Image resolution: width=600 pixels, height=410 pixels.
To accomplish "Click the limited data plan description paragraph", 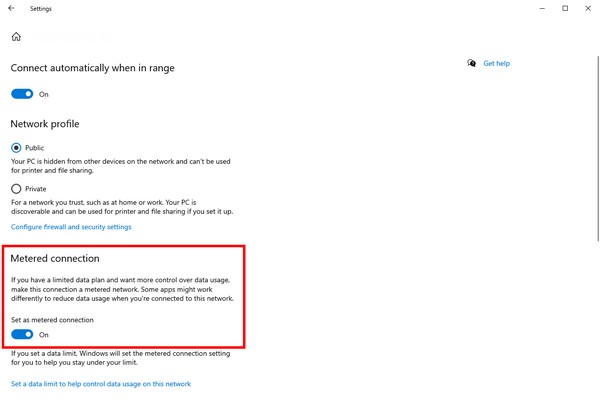I will click(x=122, y=290).
